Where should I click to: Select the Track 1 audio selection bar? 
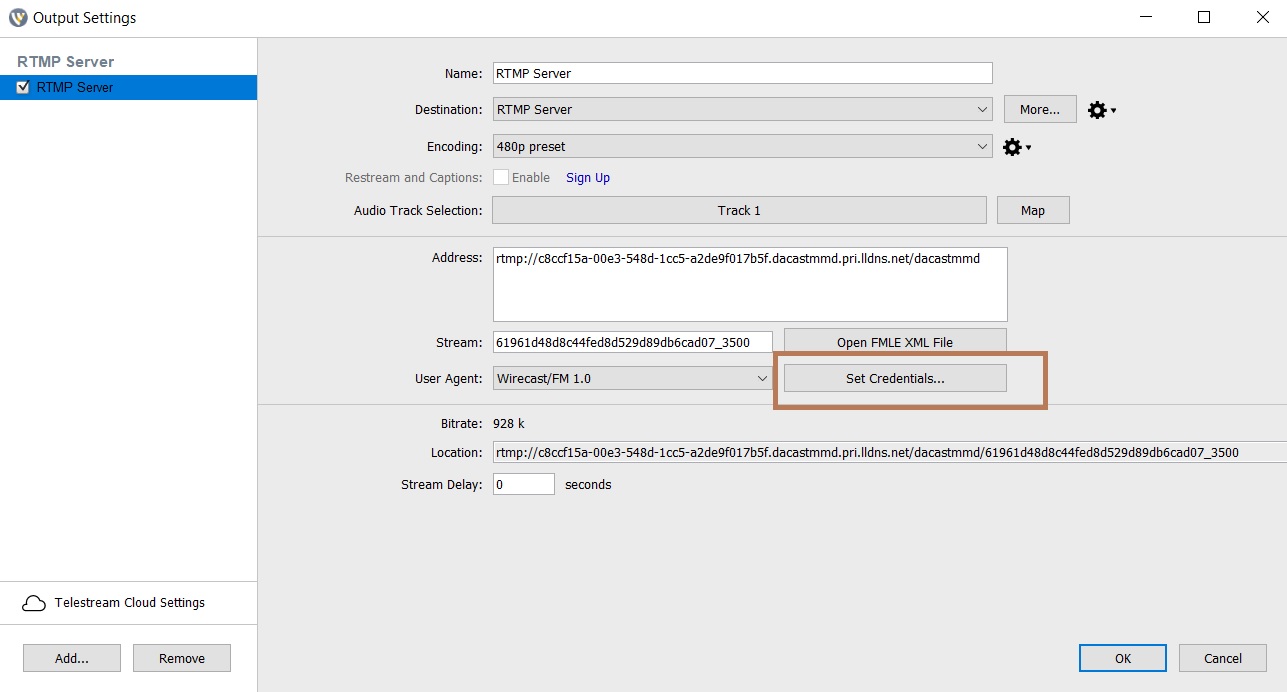(x=738, y=210)
